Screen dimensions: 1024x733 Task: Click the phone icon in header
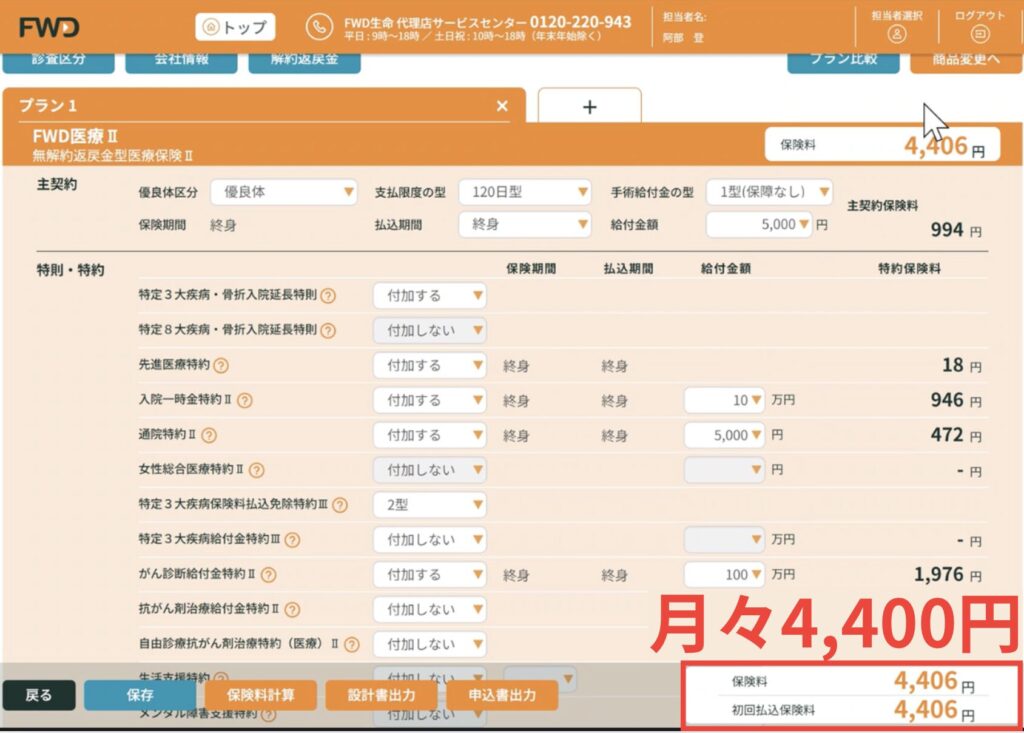tap(319, 27)
